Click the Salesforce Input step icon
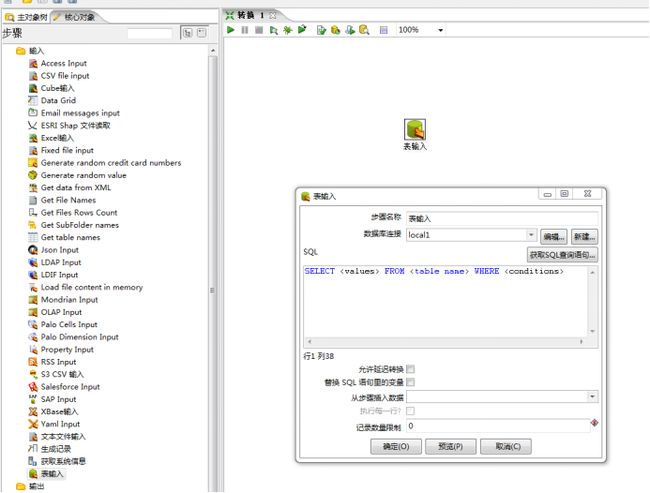 [33, 386]
